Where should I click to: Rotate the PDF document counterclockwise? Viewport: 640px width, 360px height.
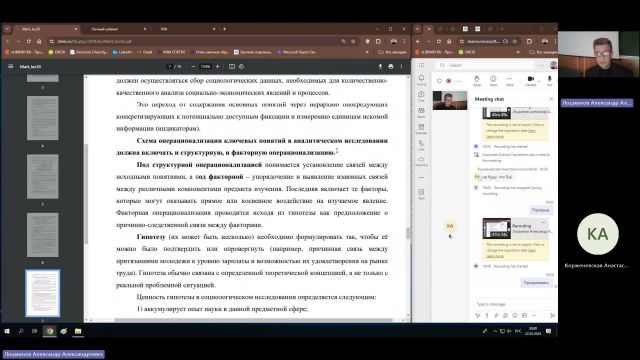(x=241, y=67)
